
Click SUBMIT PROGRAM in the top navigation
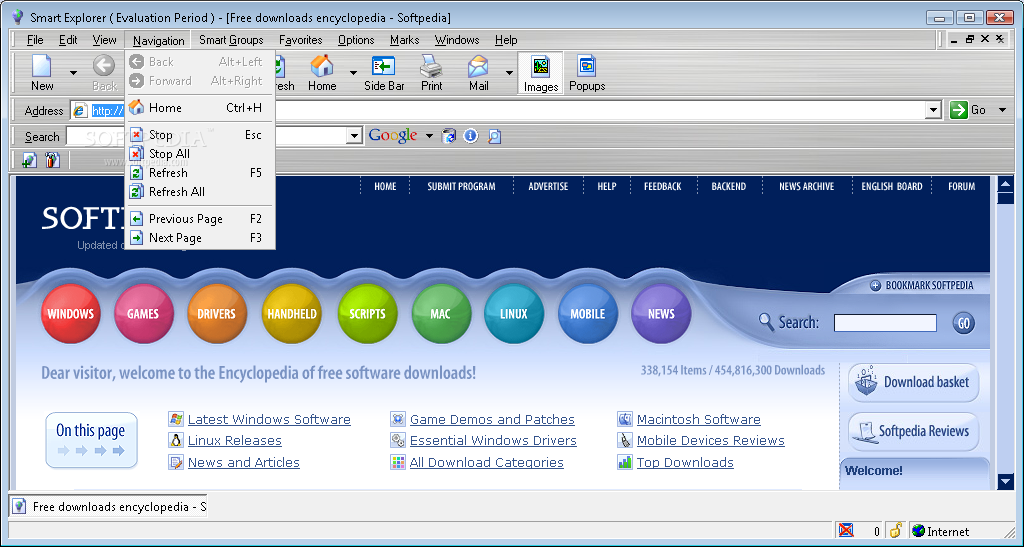[461, 186]
